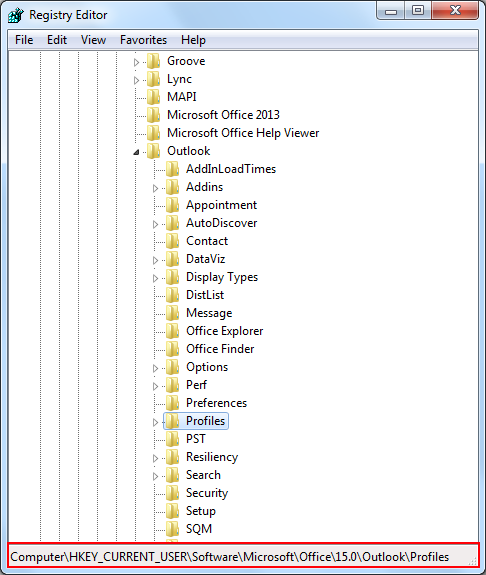Expand the Lync key arrow
486x575 pixels.
136,80
